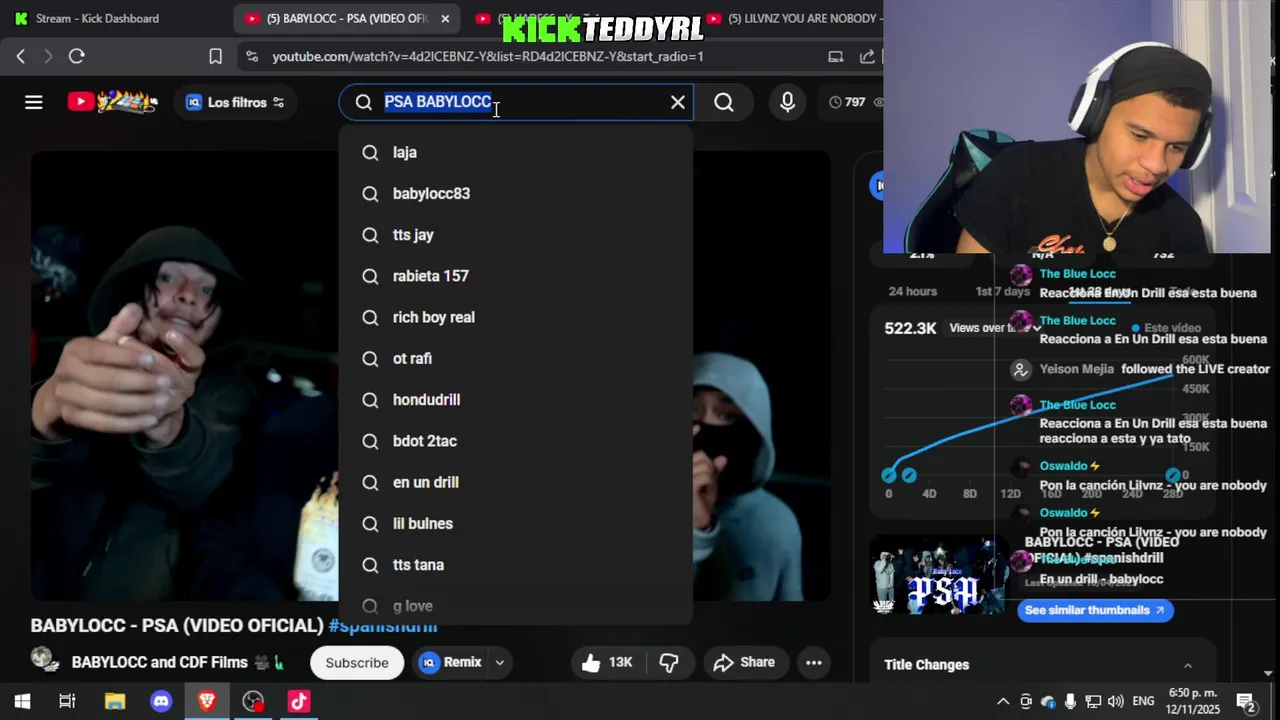1280x720 pixels.
Task: Choose the 'tts jay' suggestion
Action: (516, 235)
